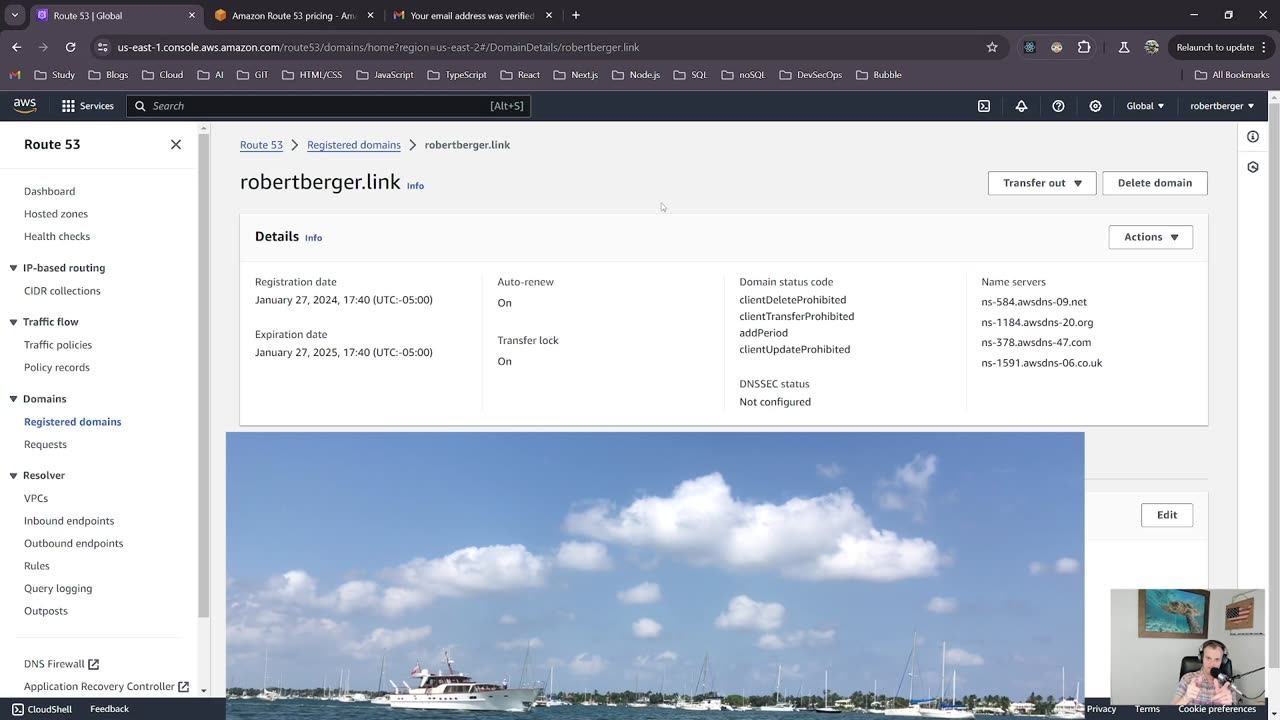
Task: Collapse the Resolver section
Action: (x=13, y=476)
